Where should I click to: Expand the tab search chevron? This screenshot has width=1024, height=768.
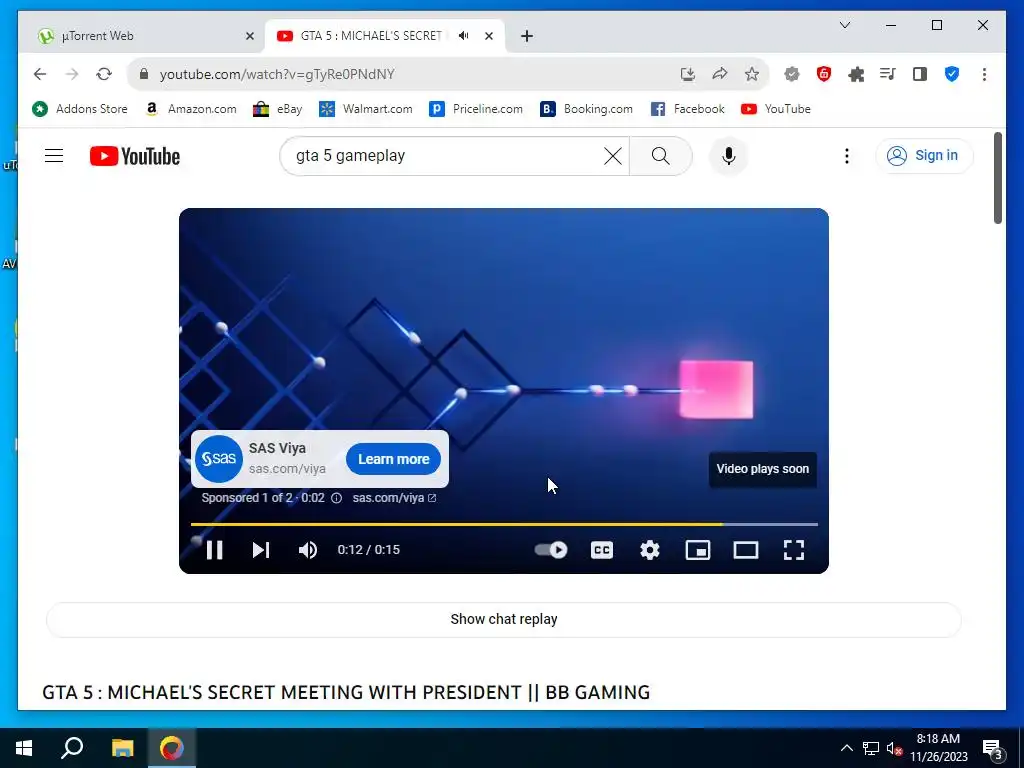(844, 25)
